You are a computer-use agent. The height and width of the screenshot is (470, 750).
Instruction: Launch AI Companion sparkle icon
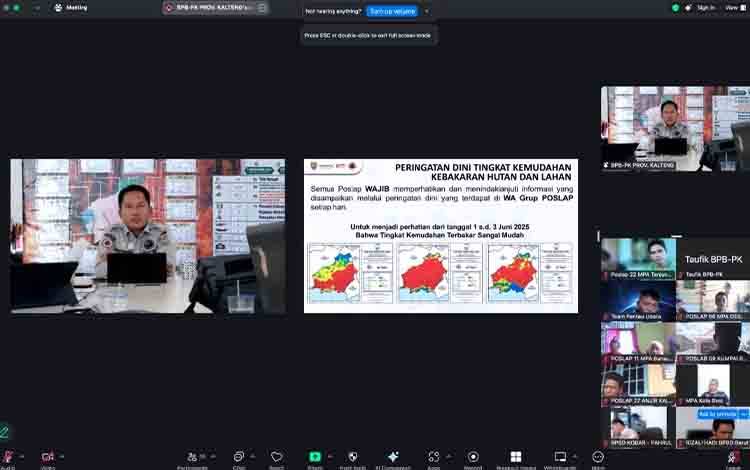point(393,458)
